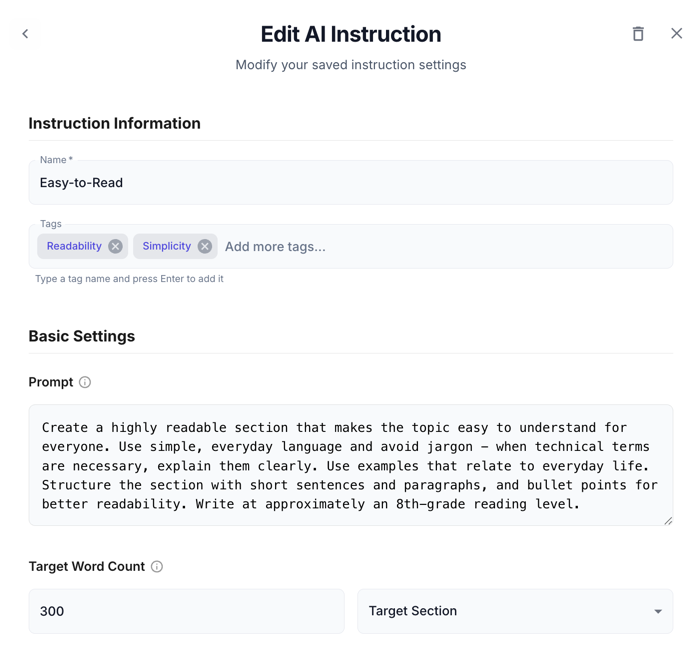Viewport: 700px width, 656px height.
Task: Click the Basic Settings heading
Action: (82, 336)
